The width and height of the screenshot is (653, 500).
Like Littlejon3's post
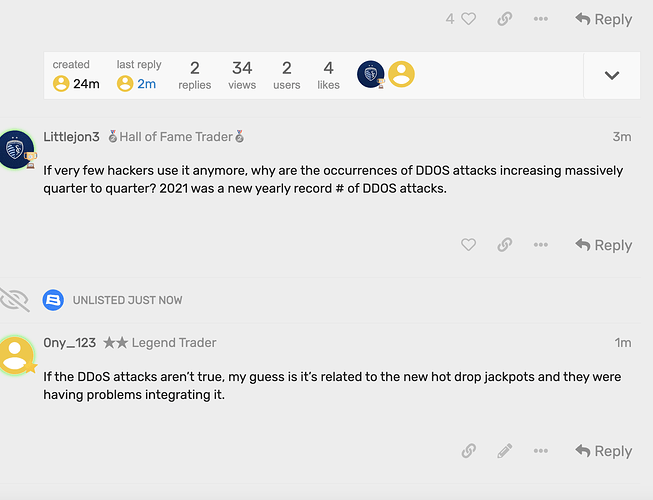click(468, 245)
